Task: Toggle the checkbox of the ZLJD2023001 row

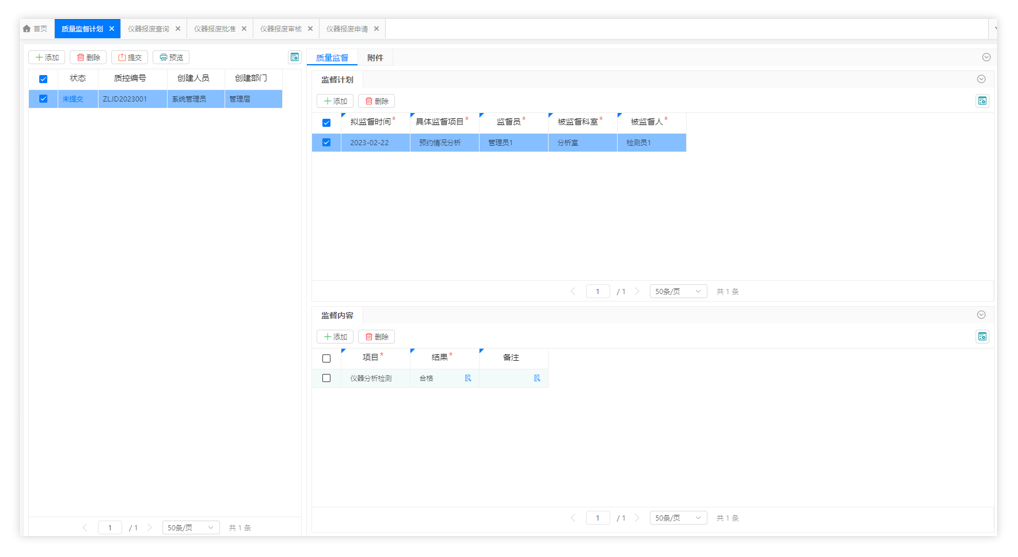Action: [43, 99]
